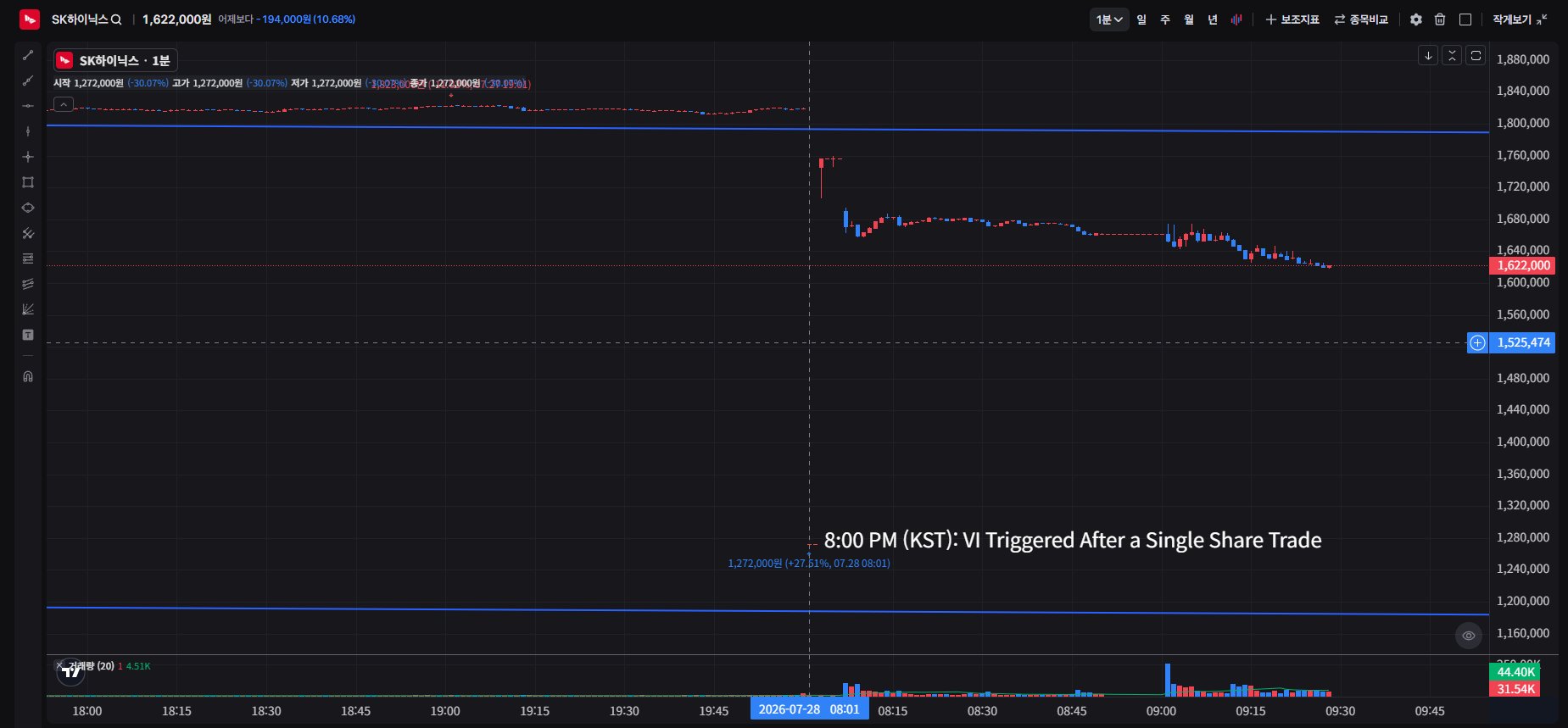Click the SK하이닉스 · 1분 legend title
The image size is (1568, 728).
116,61
